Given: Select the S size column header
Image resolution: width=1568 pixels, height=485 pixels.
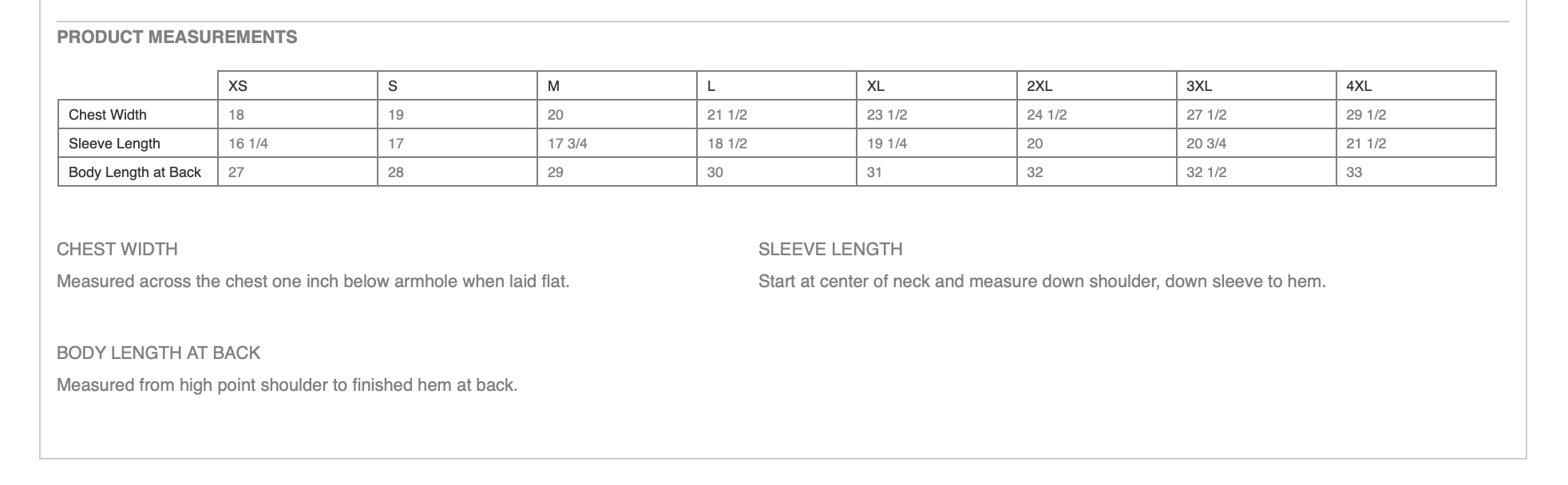Looking at the screenshot, I should [457, 85].
